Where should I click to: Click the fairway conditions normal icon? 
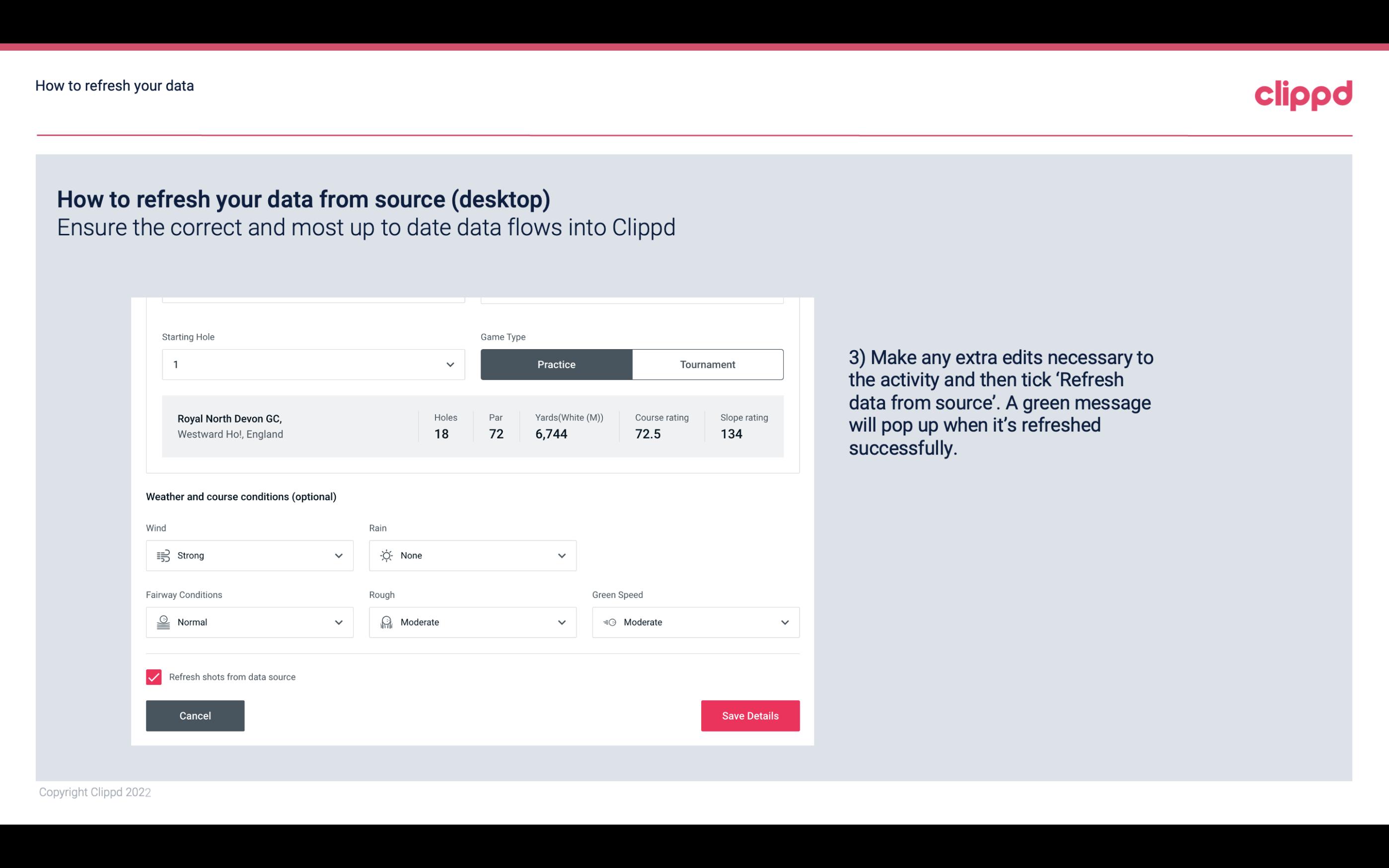click(x=162, y=622)
